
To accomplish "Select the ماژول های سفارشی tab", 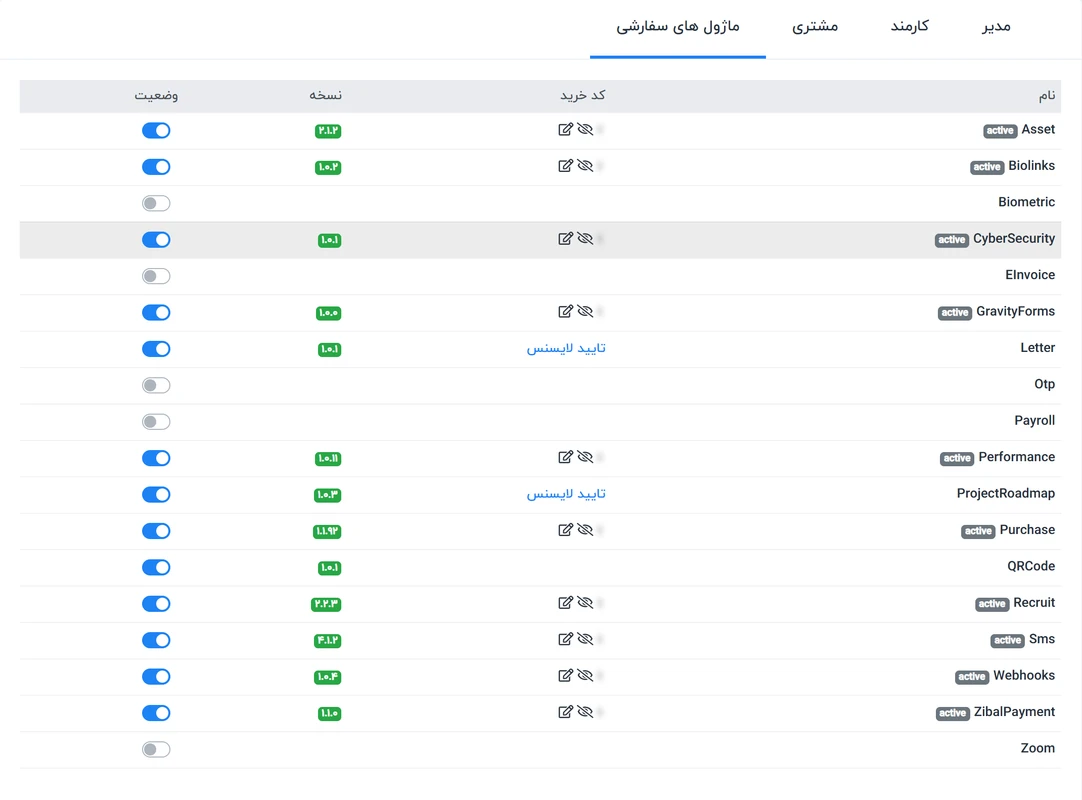I will point(678,27).
